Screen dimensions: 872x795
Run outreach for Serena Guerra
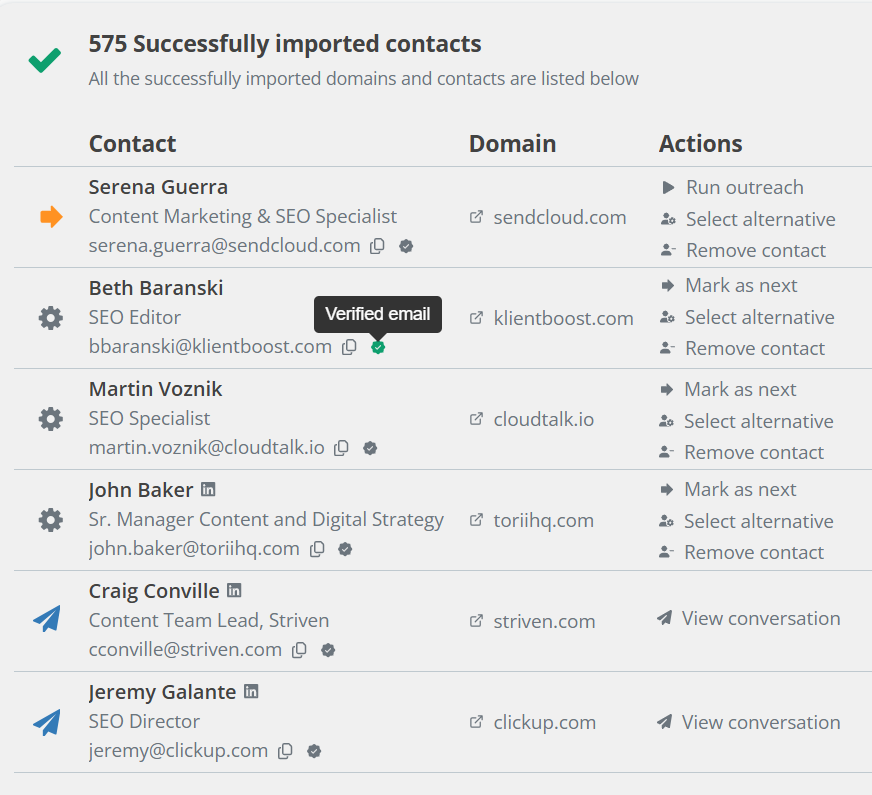tap(744, 187)
